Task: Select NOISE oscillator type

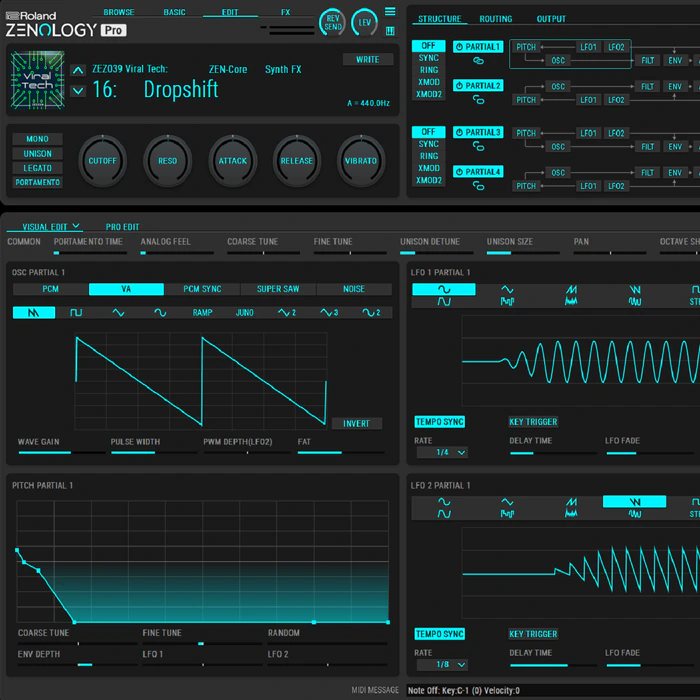Action: click(354, 289)
